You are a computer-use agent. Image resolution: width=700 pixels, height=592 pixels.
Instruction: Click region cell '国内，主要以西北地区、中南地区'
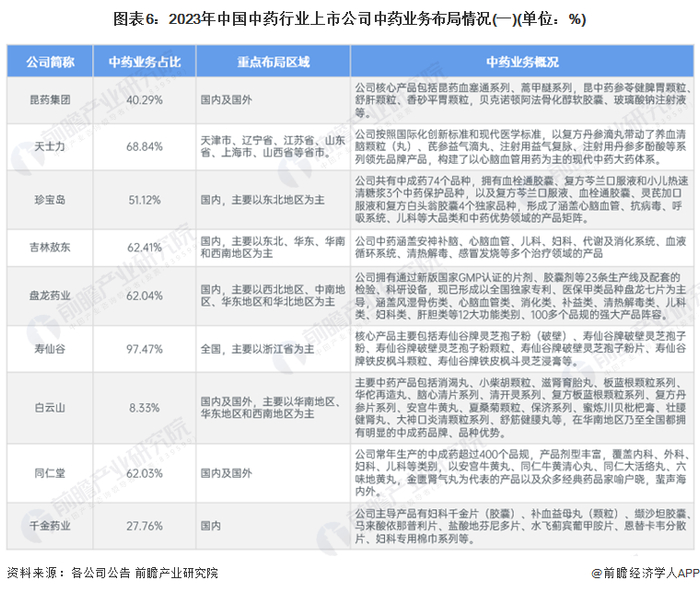point(273,296)
